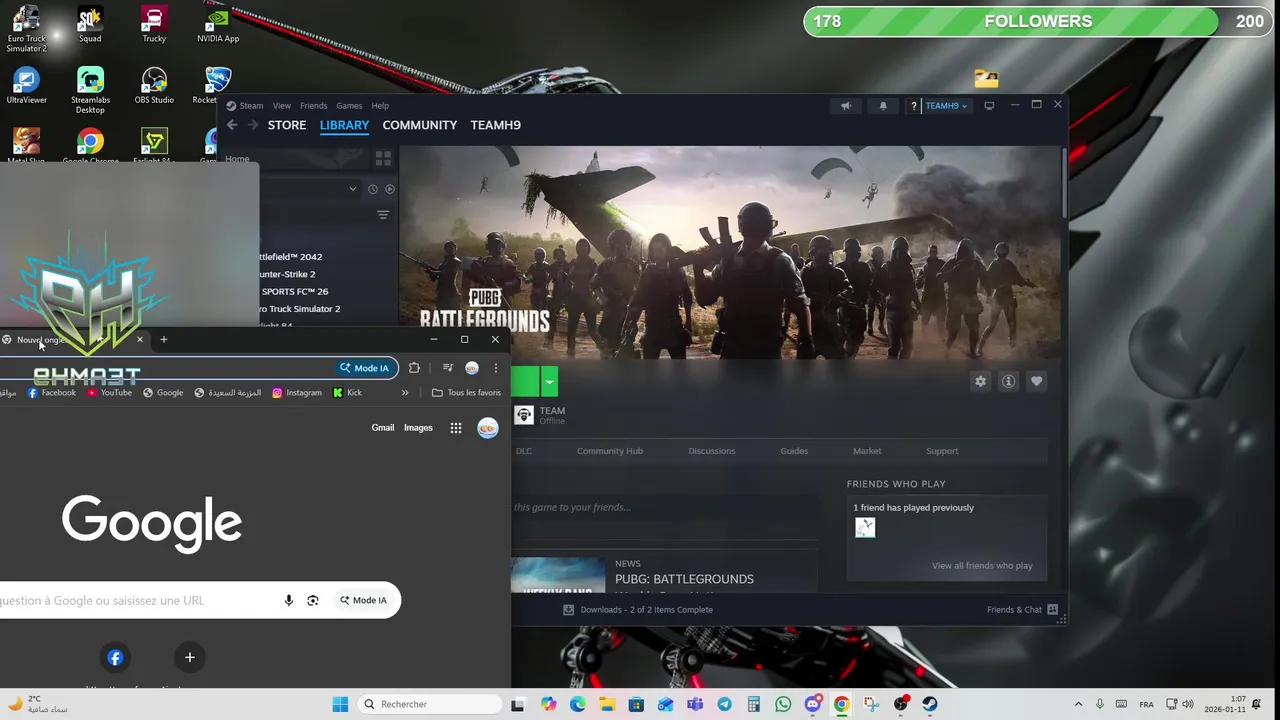Open PUBG Support link
The image size is (1280, 720).
pyautogui.click(x=942, y=451)
